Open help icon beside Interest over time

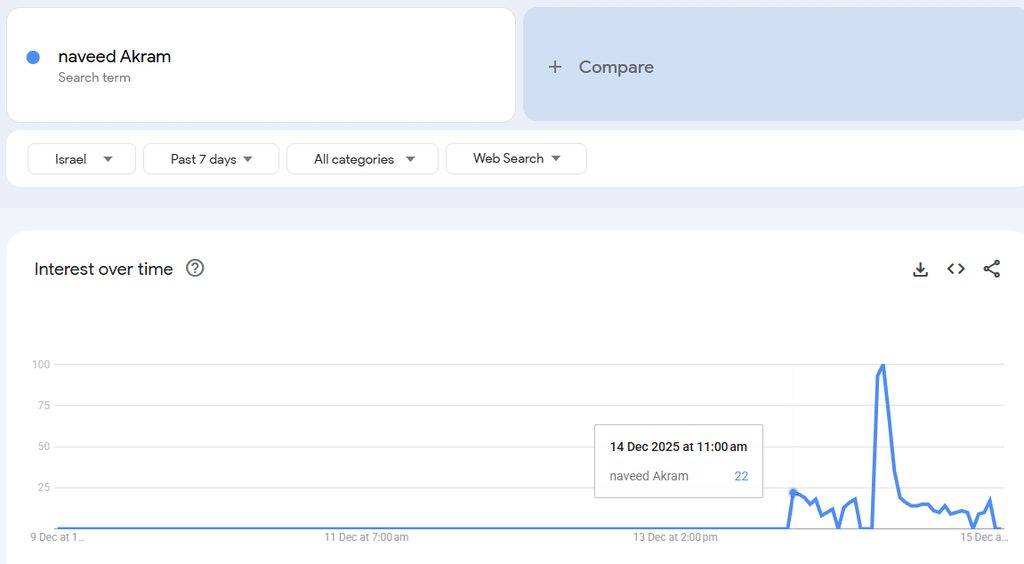click(195, 268)
